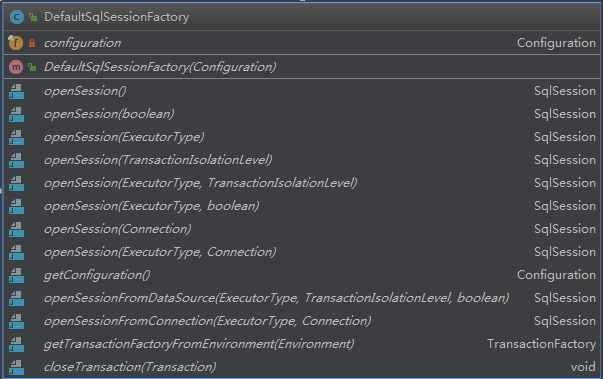Click the SqlSession return type of openSession(Connection)

coord(565,229)
